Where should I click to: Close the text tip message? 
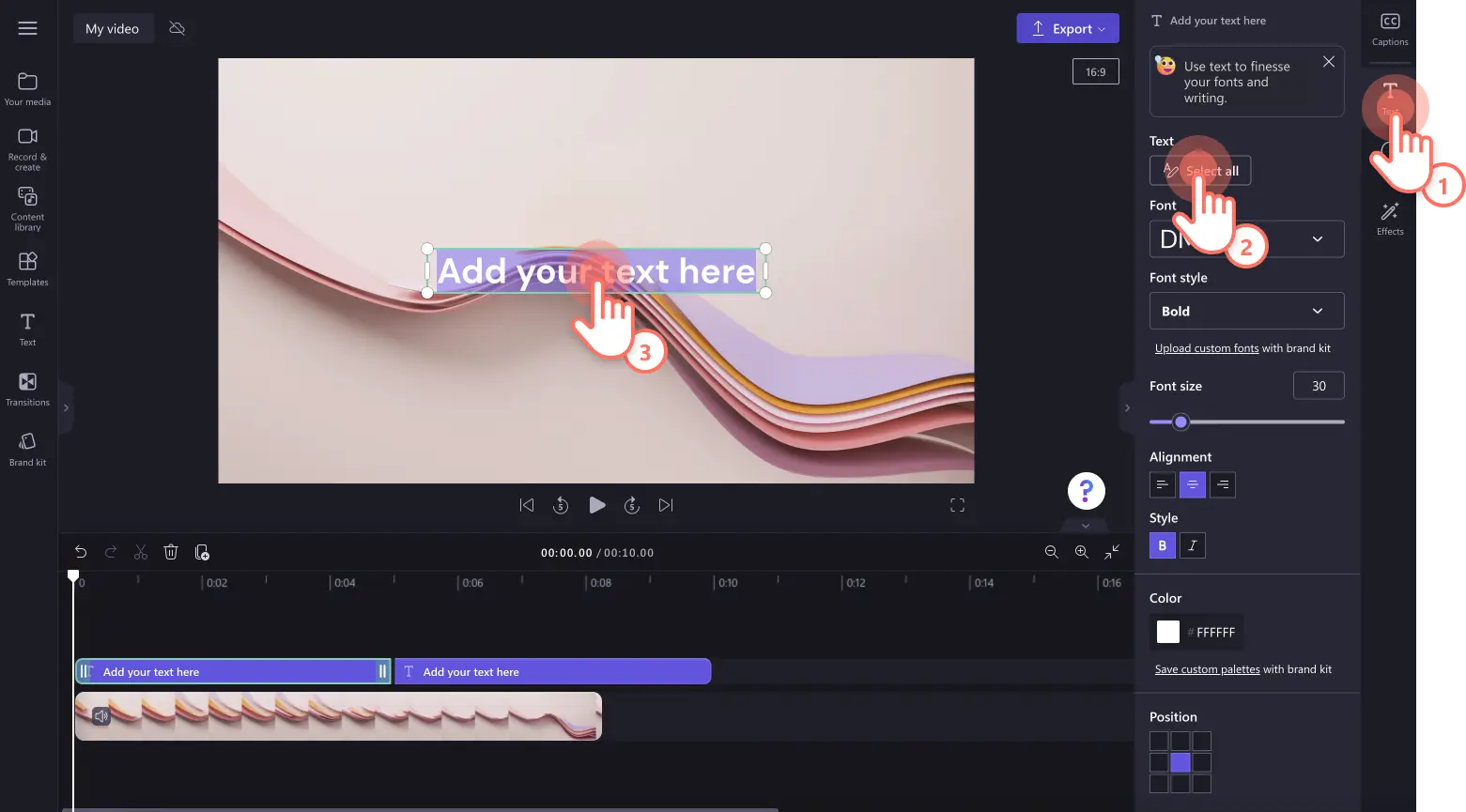(1328, 62)
